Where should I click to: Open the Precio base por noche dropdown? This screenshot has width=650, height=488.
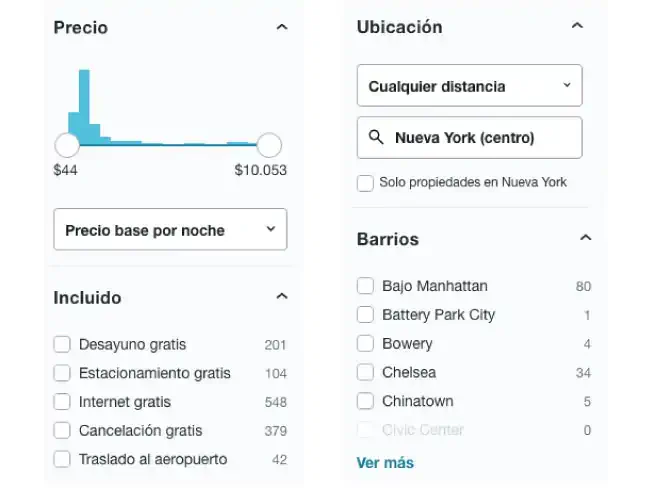(x=170, y=230)
